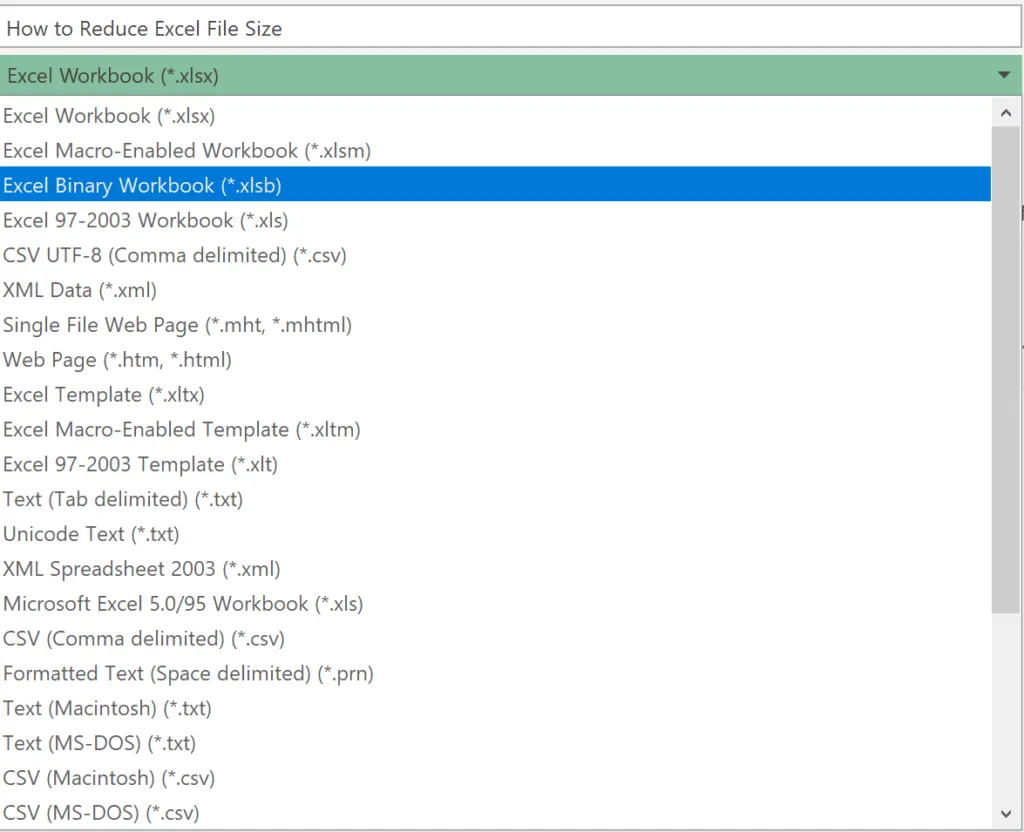Choose Excel Macro-Enabled Template (*.xltm)
Image resolution: width=1024 pixels, height=832 pixels.
coord(496,430)
